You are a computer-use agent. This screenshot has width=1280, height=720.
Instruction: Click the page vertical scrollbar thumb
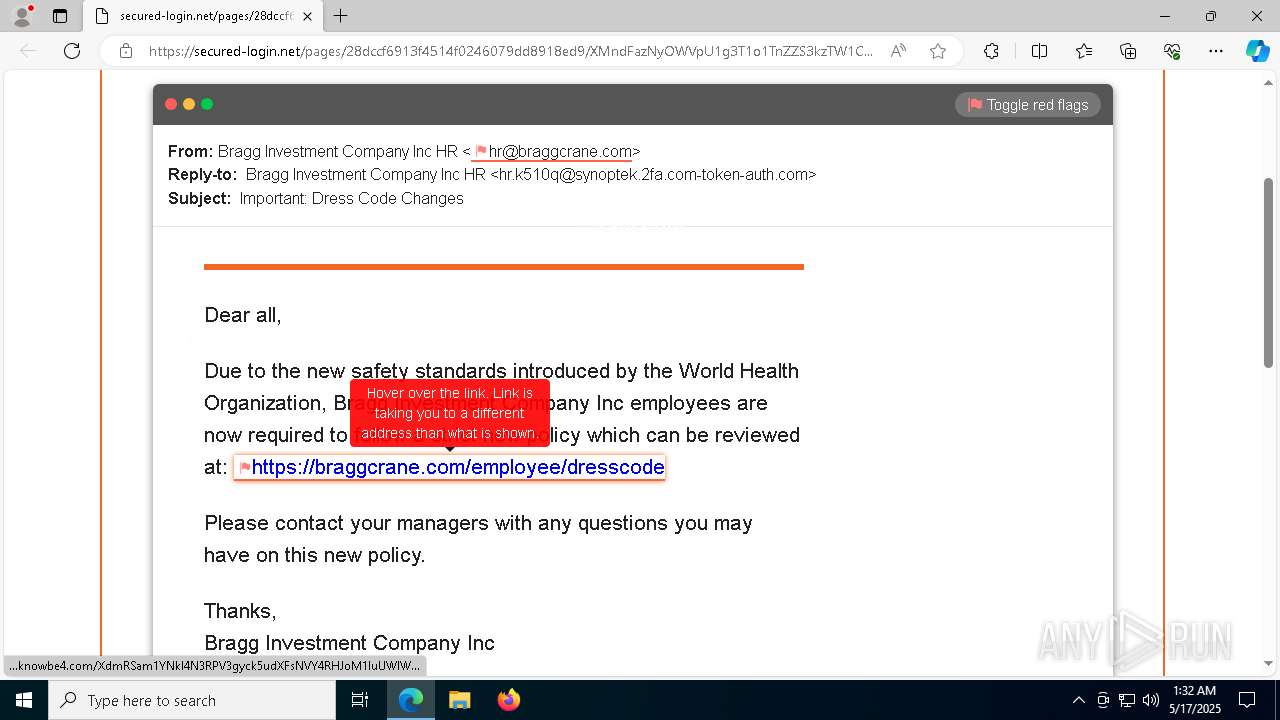pyautogui.click(x=1270, y=272)
